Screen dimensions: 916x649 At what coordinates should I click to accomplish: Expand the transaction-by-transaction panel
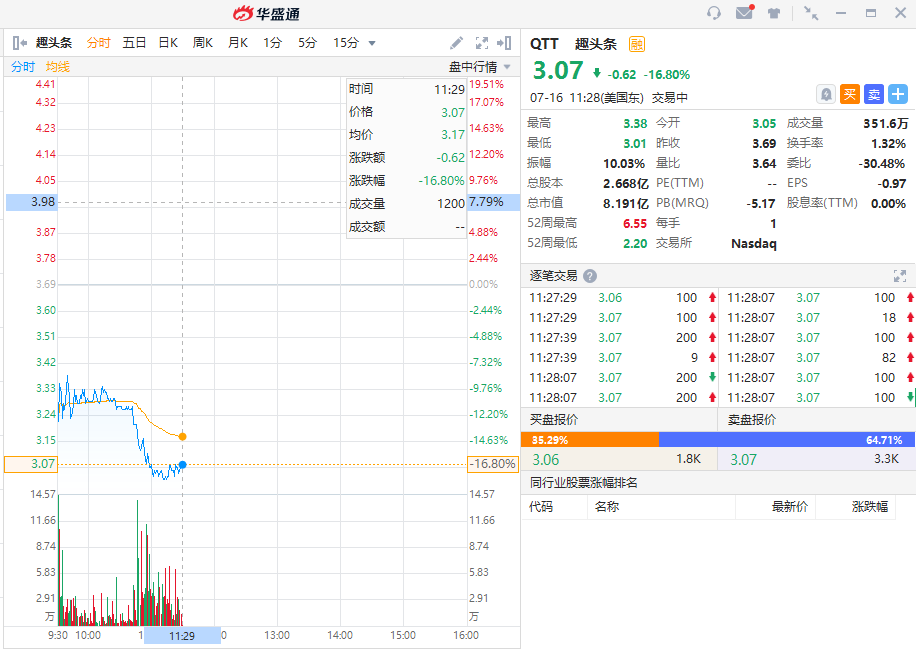899,276
